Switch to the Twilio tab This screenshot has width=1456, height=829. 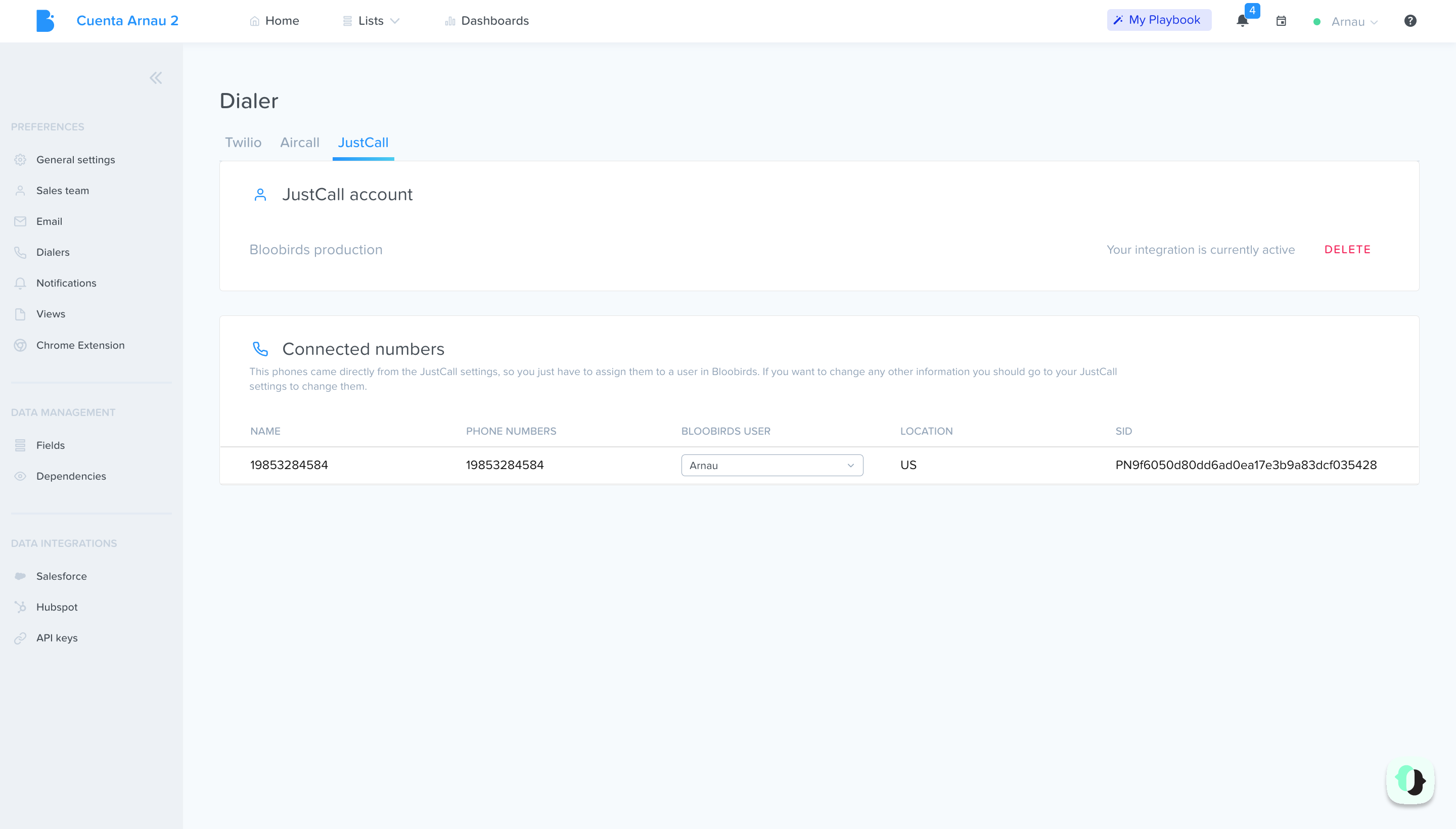click(x=243, y=143)
